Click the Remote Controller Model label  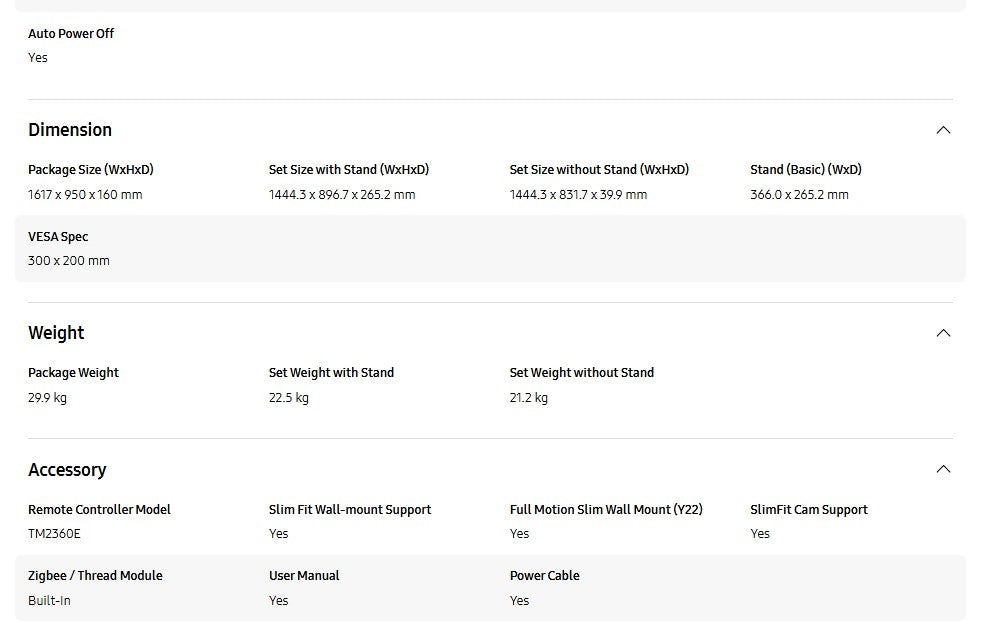coord(99,510)
